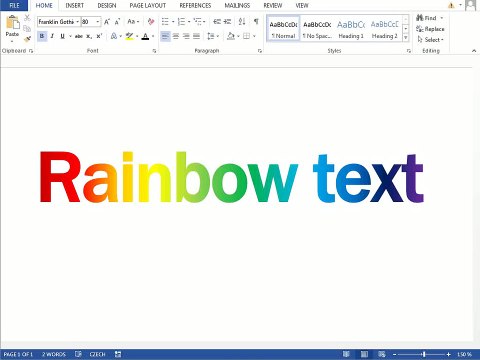This screenshot has height=360, width=480.
Task: Switch to the REFERENCES tab
Action: point(195,5)
